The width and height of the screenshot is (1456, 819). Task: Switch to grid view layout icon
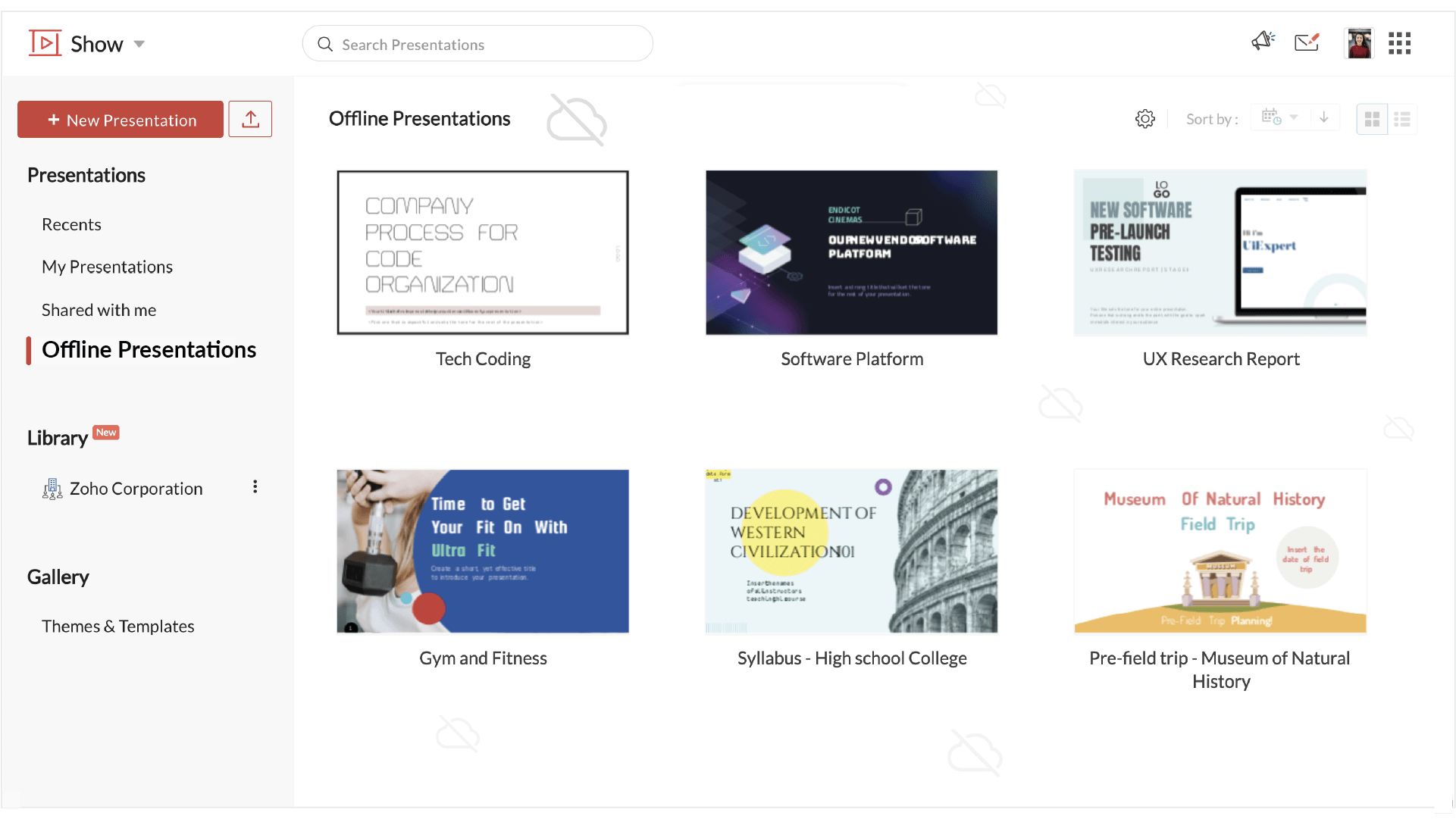[x=1372, y=118]
